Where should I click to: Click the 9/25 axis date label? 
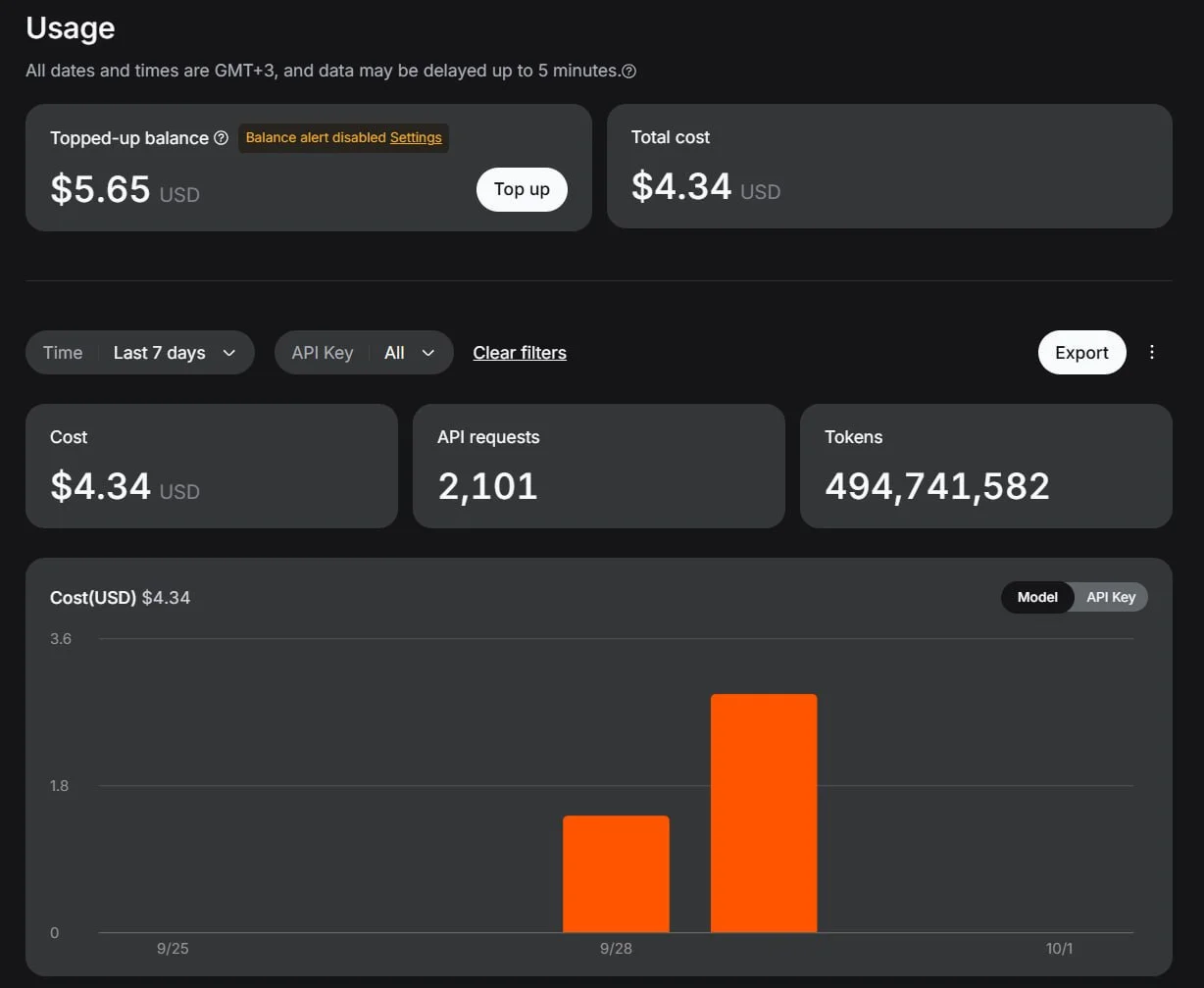coord(173,949)
